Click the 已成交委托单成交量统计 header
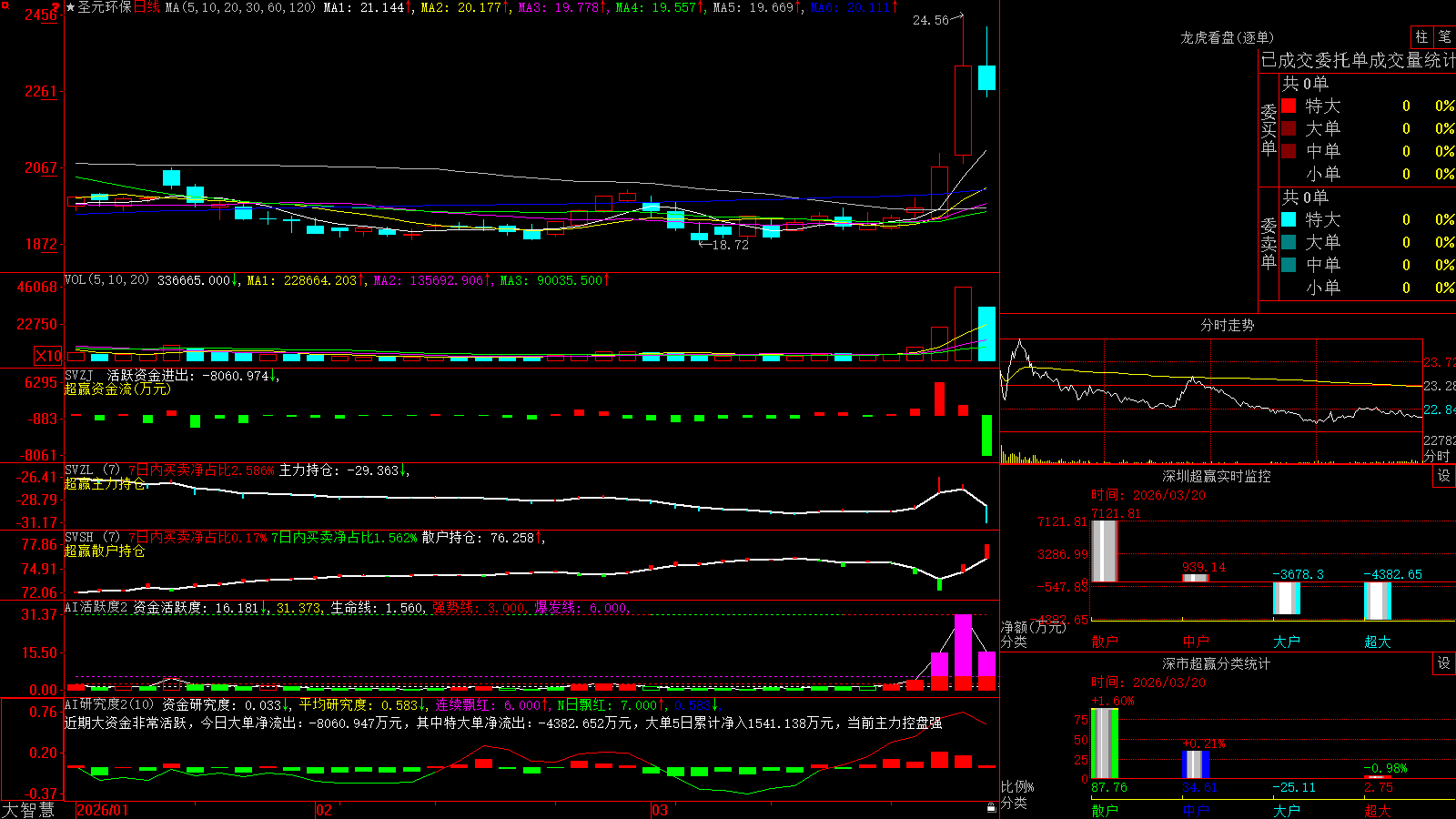 point(1358,60)
